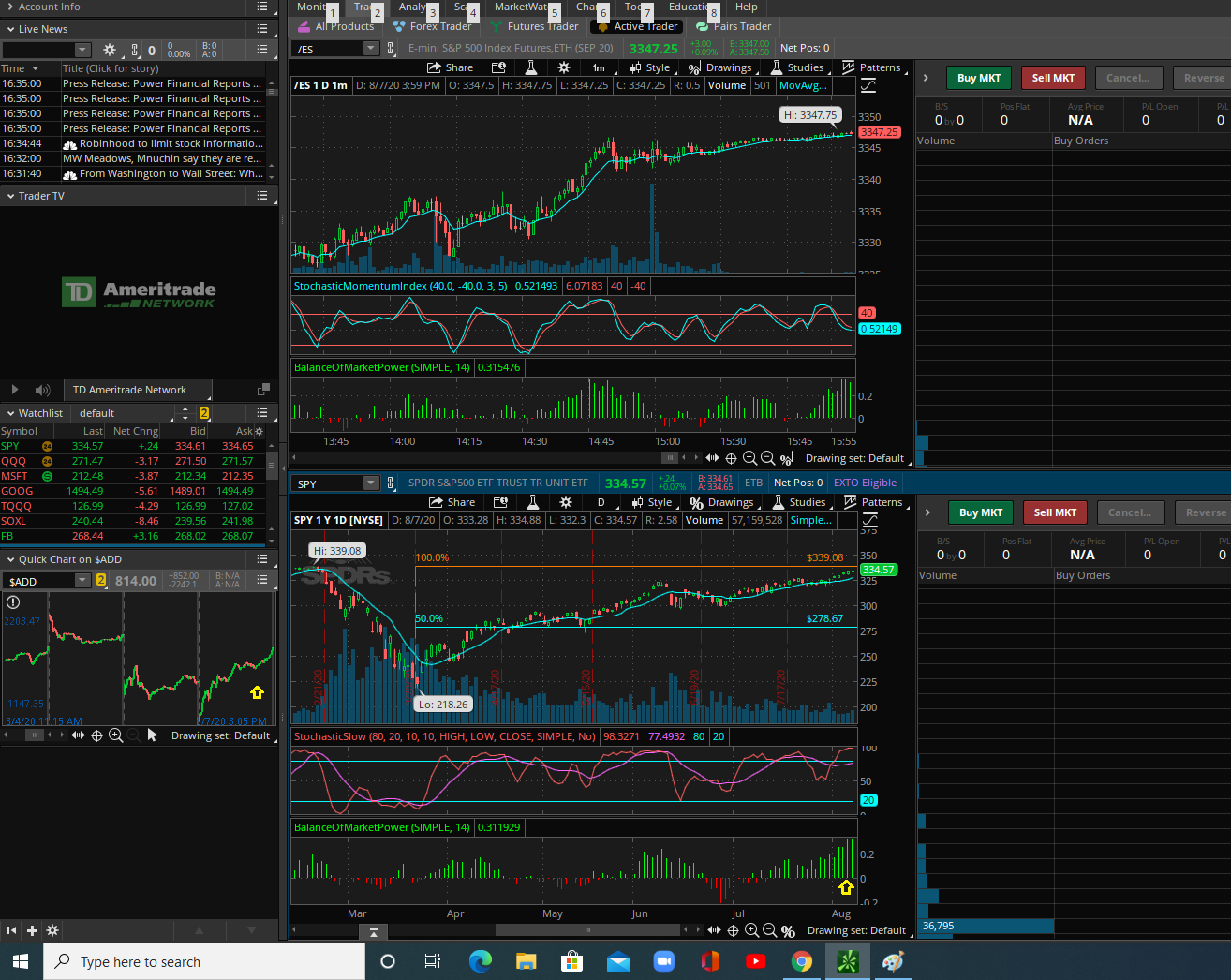The height and width of the screenshot is (980, 1231).
Task: Toggle the /ES symbol link clip
Action: (390, 49)
